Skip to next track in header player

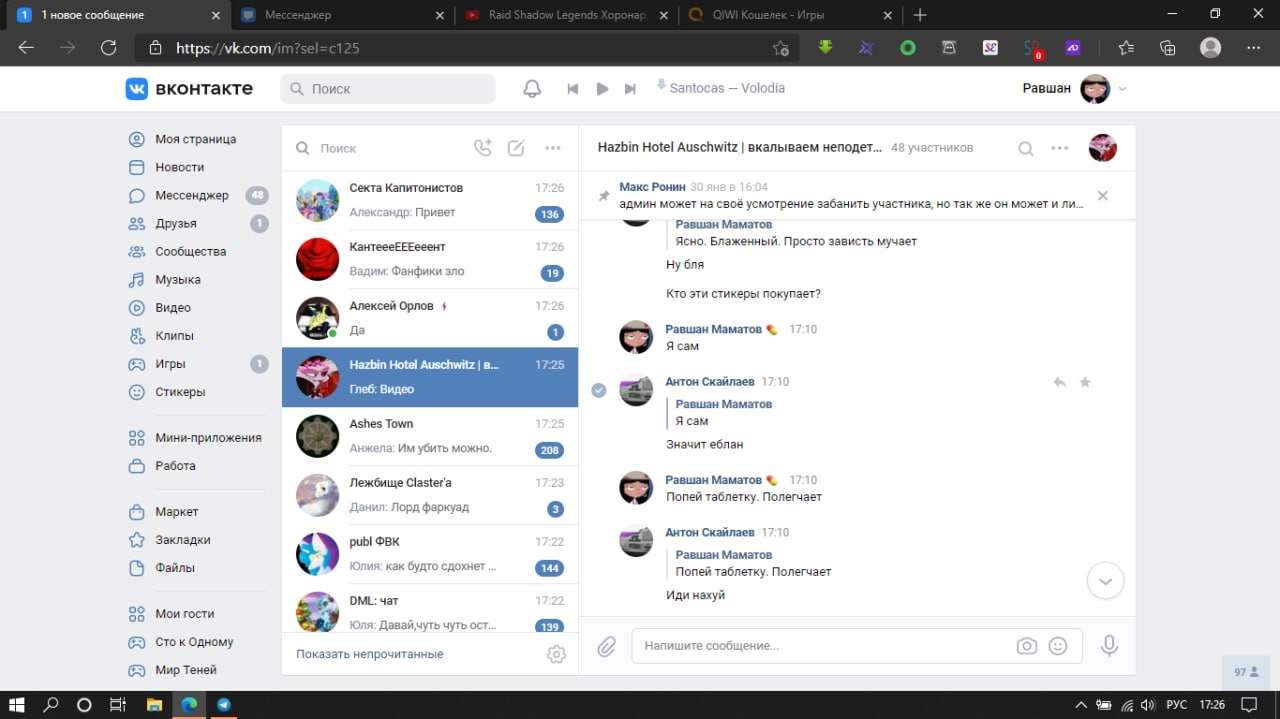[x=630, y=89]
